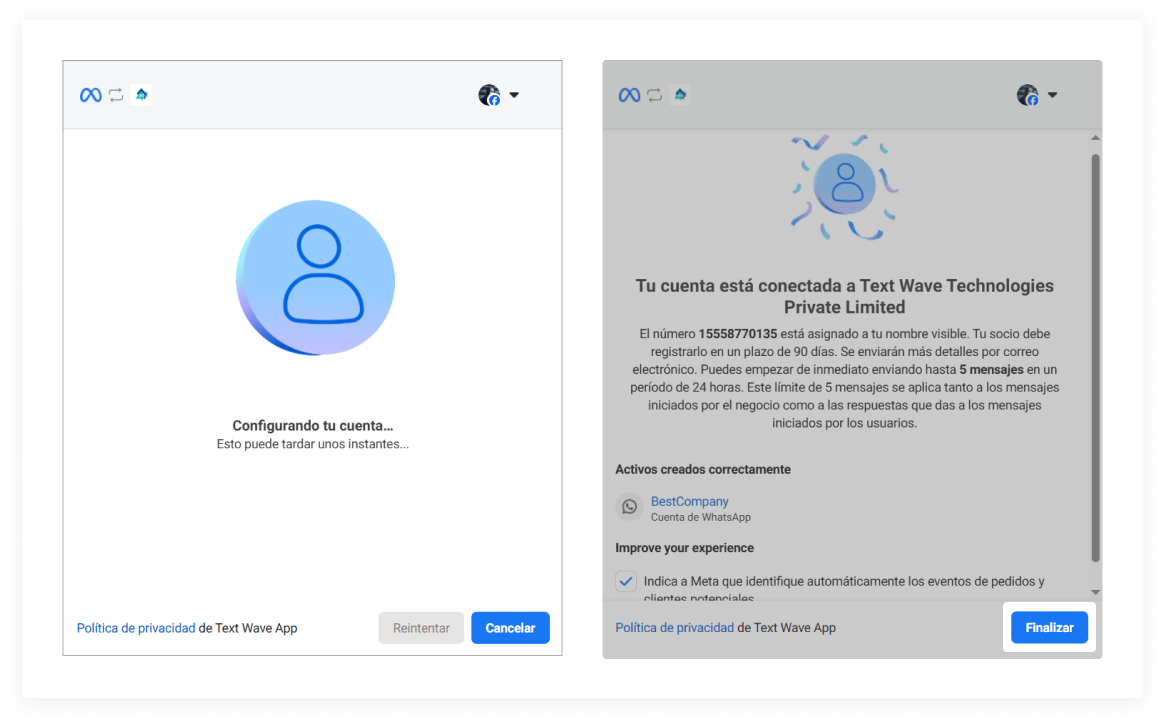Viewport: 1165px width, 722px height.
Task: Click the Text Wave app icon in left dialog
Action: [x=141, y=95]
